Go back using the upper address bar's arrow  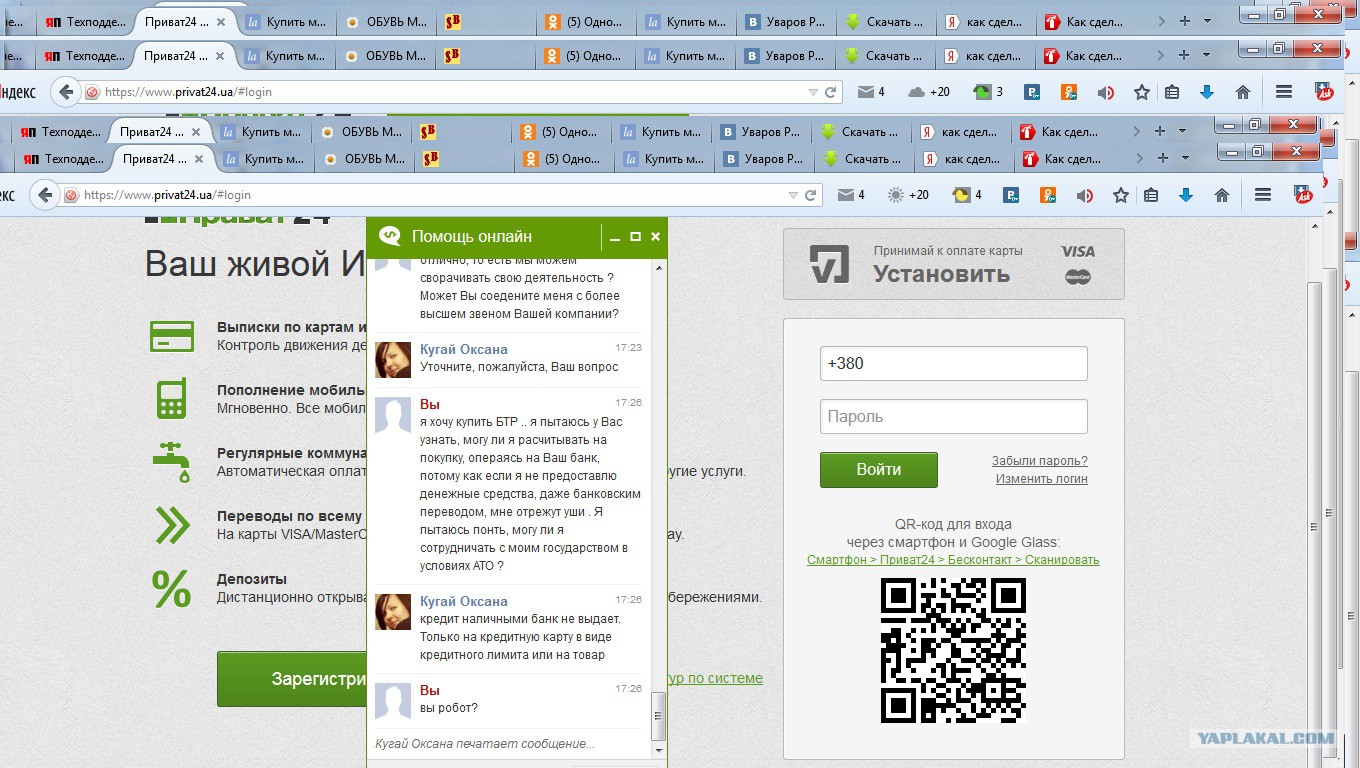[x=66, y=92]
